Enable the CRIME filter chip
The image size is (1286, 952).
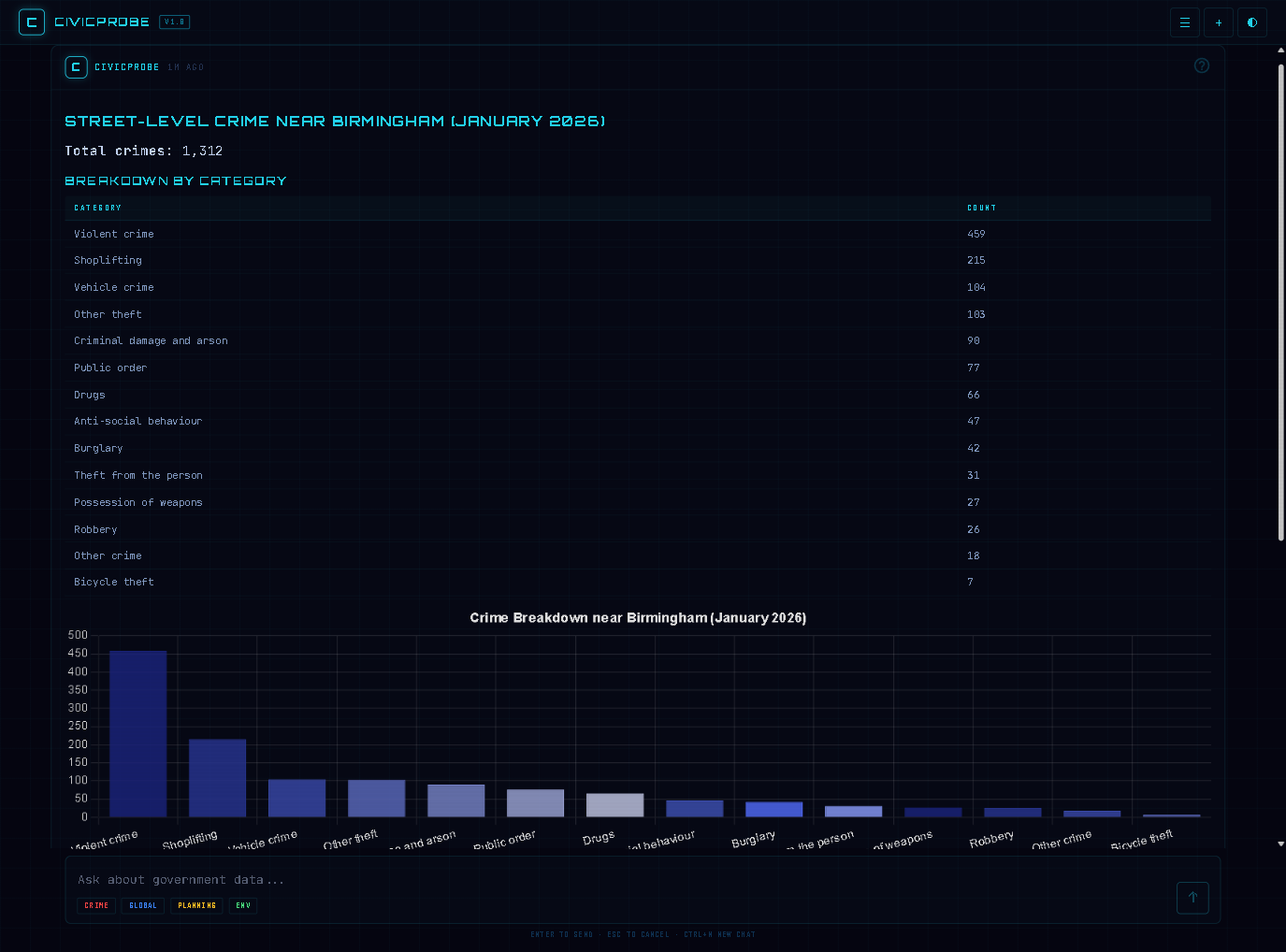[95, 905]
